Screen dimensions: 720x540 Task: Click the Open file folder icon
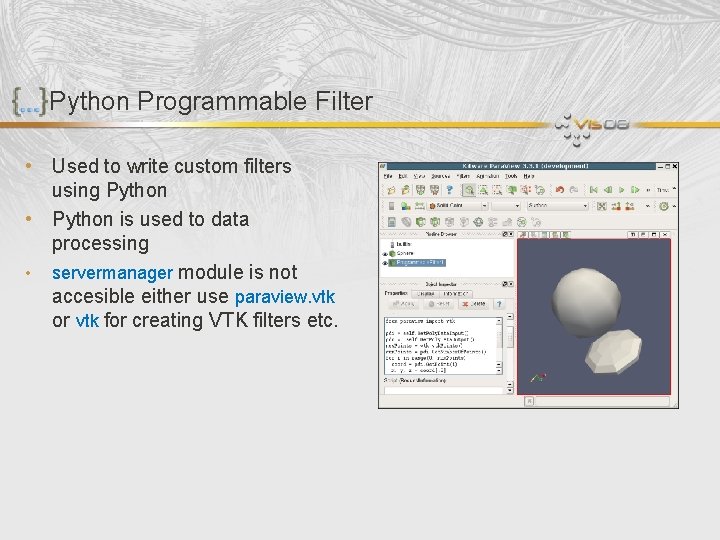point(391,190)
